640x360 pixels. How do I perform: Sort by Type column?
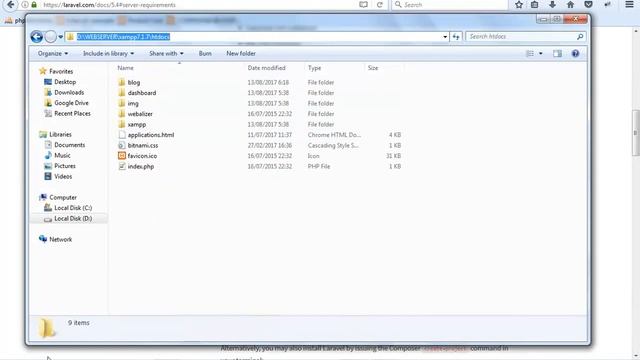coord(315,68)
